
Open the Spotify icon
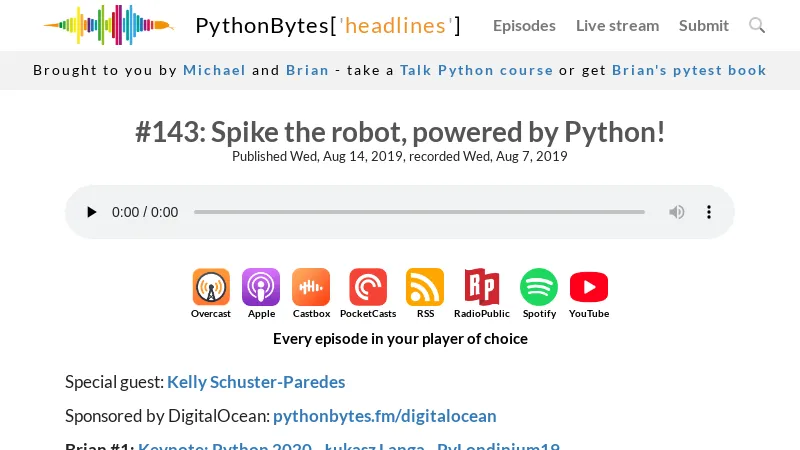[539, 288]
